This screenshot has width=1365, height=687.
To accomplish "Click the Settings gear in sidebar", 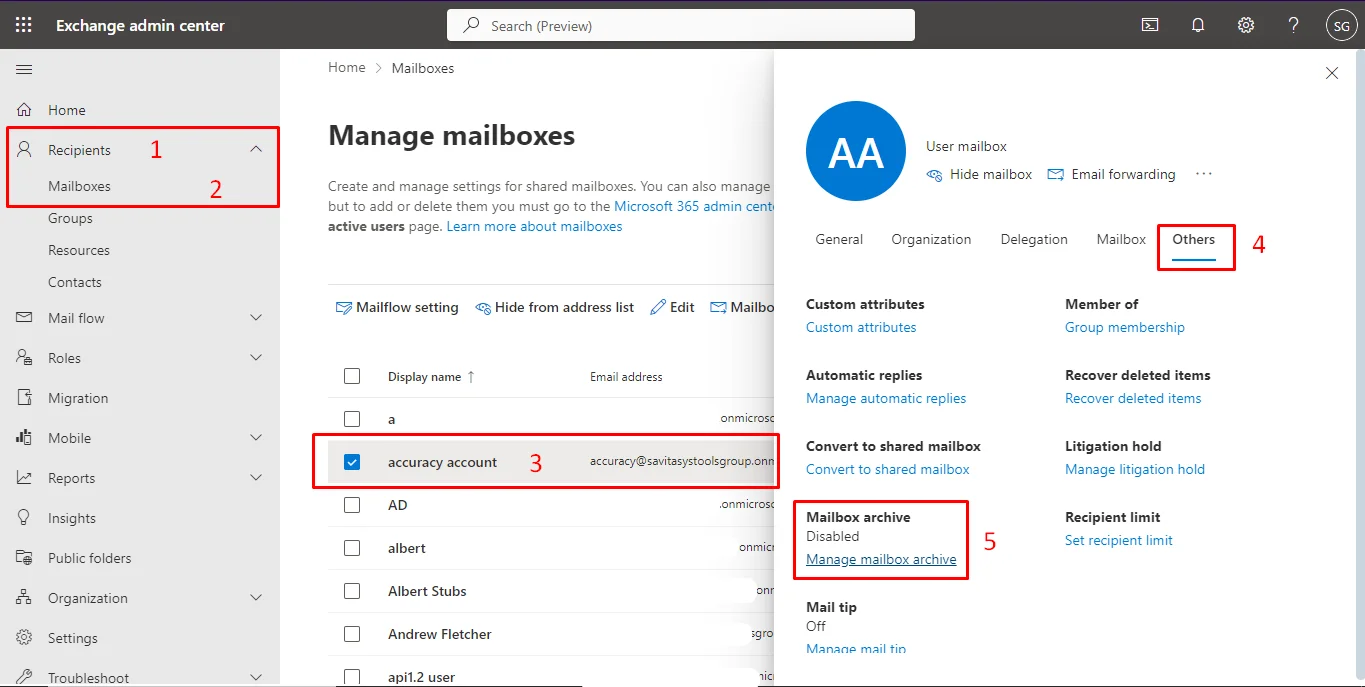I will (25, 638).
